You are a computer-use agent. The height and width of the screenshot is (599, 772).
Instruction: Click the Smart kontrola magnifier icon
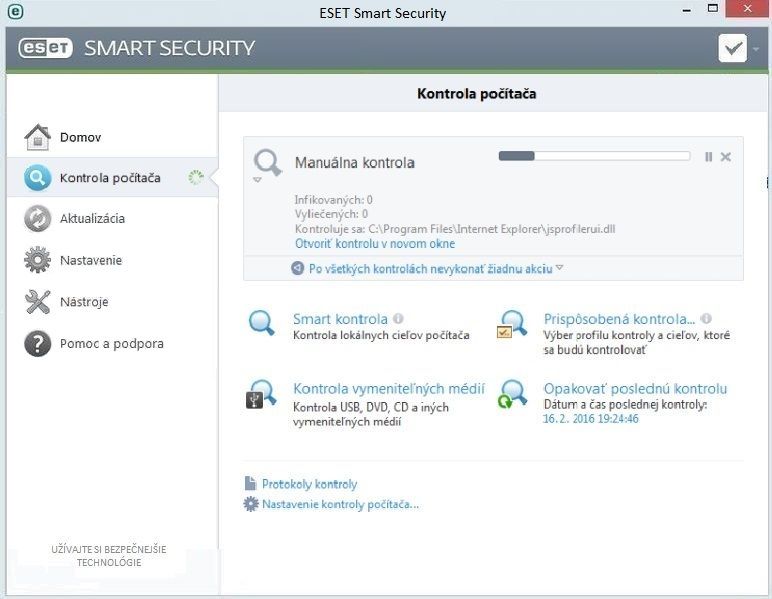click(x=261, y=323)
